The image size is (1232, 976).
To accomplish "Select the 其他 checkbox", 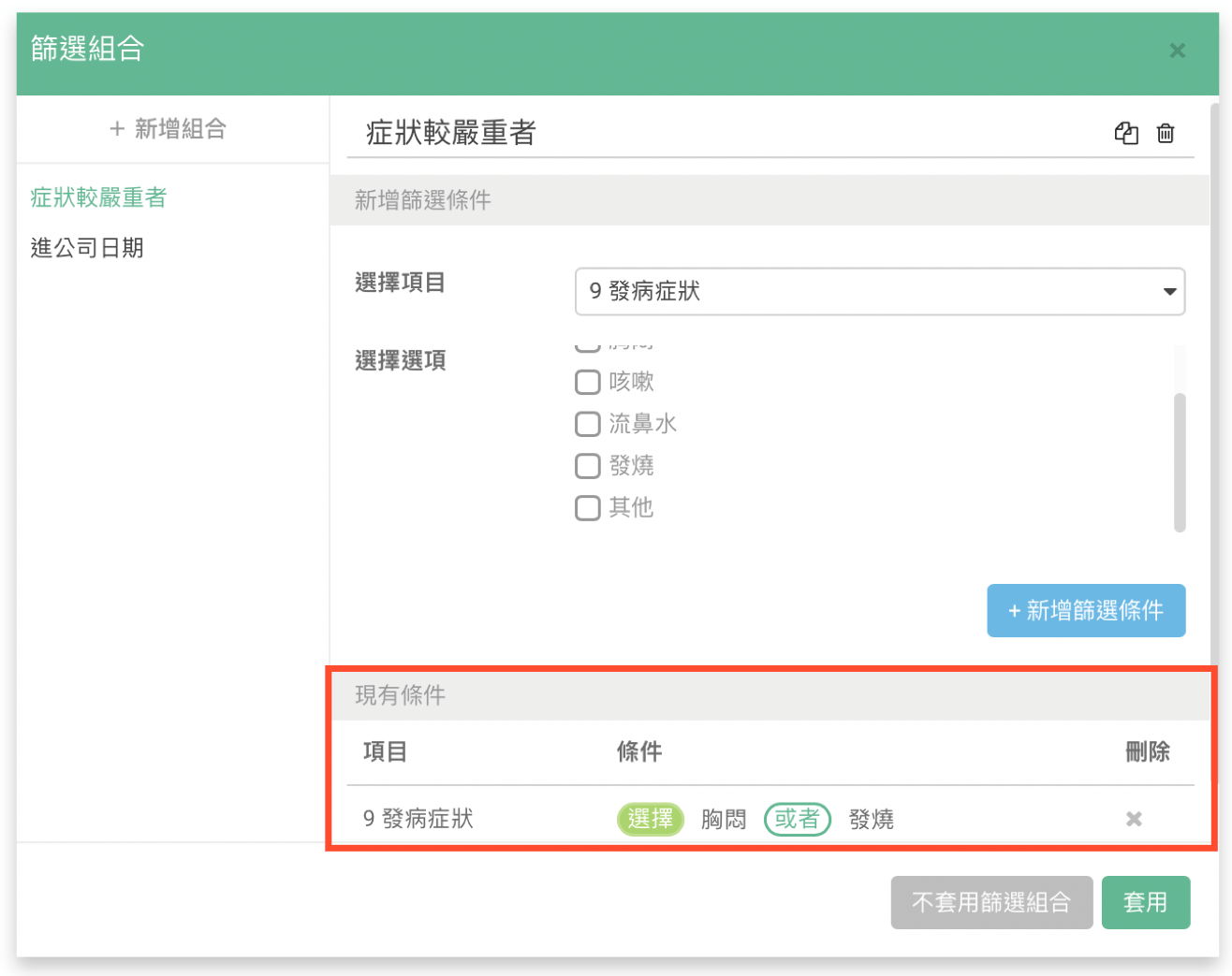I will point(588,508).
